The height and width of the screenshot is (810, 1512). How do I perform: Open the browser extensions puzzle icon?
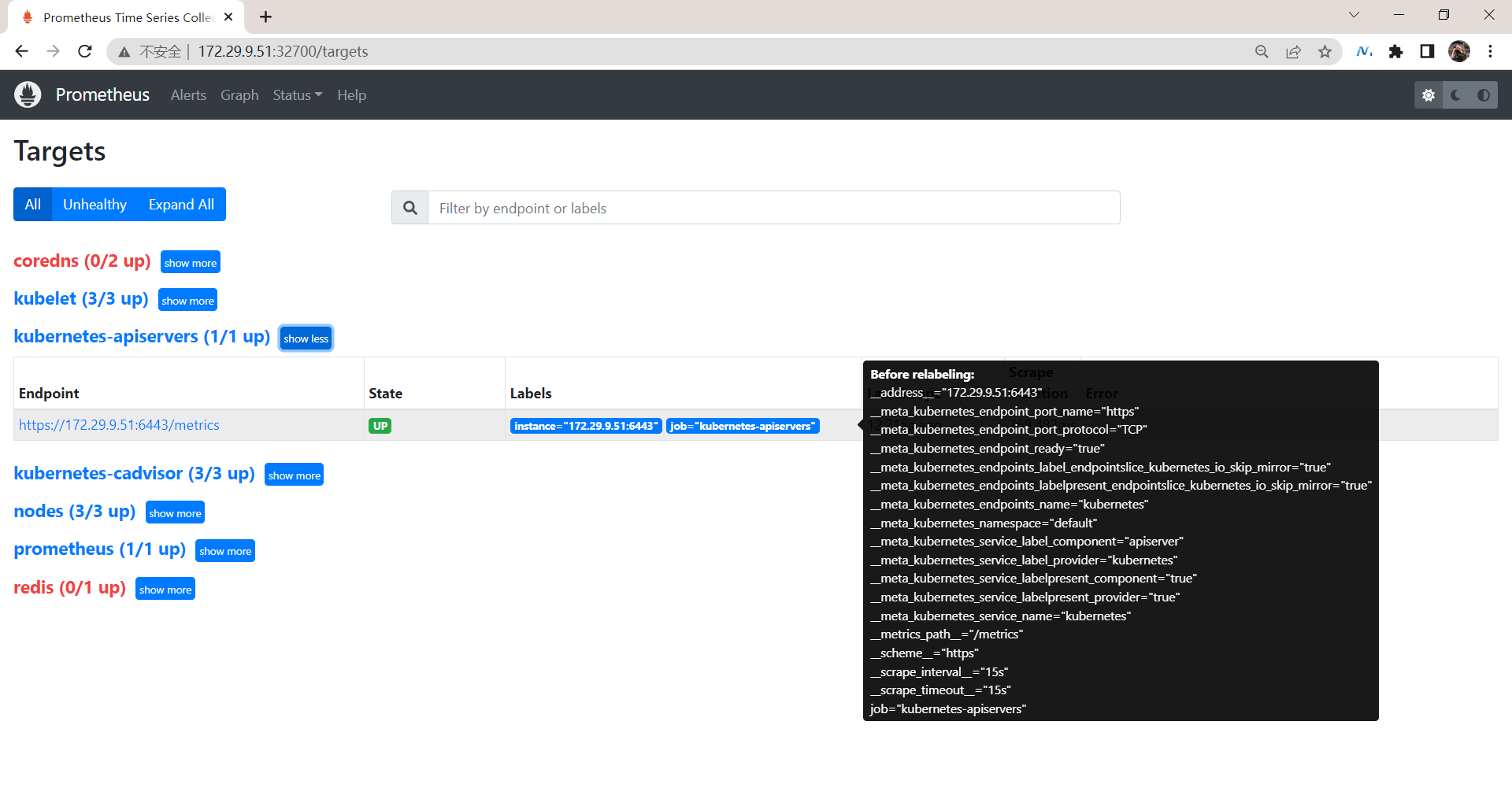click(1396, 51)
